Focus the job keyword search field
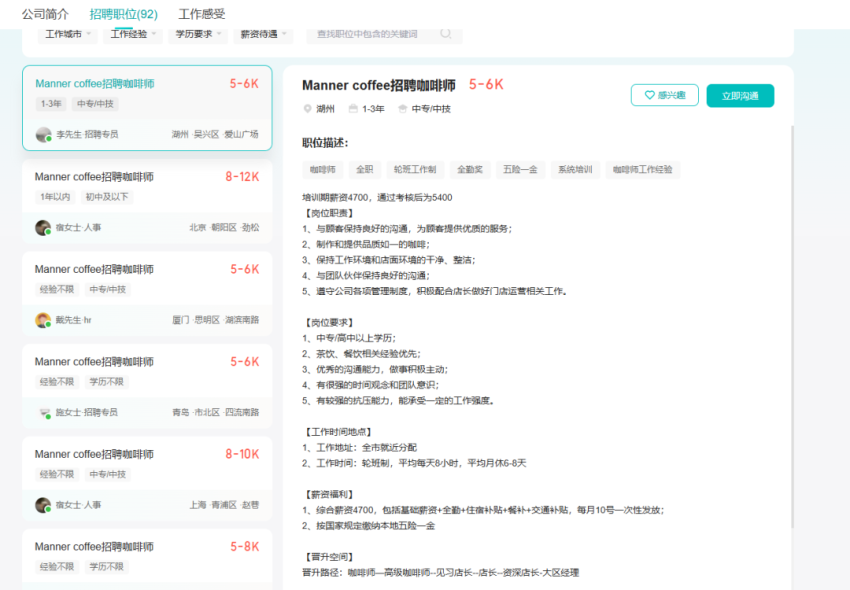 (384, 34)
